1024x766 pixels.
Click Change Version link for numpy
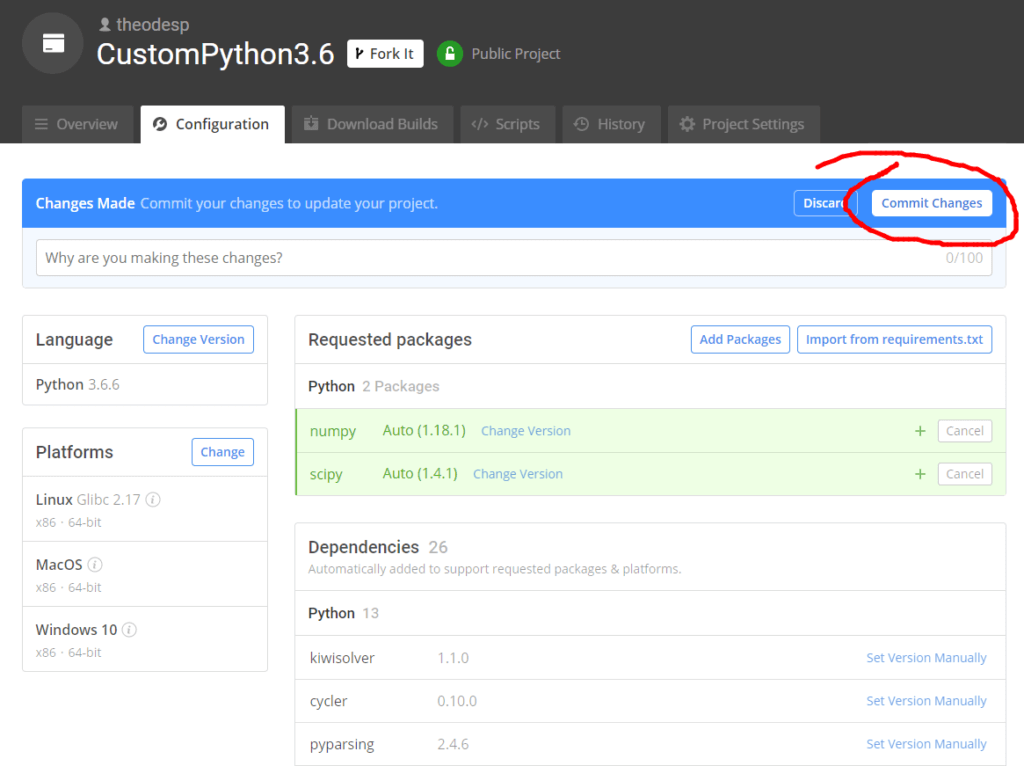click(525, 431)
